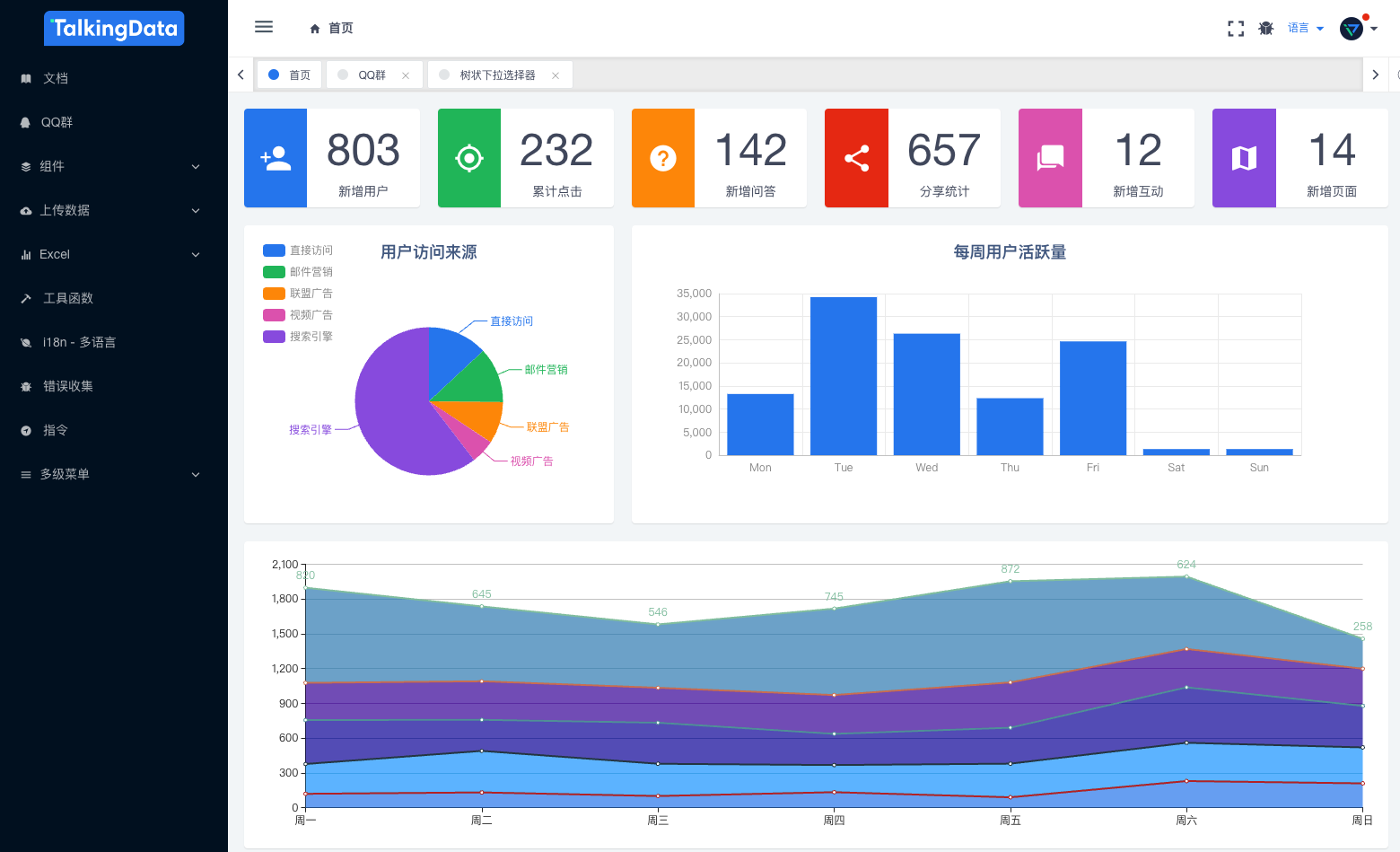Click the share icon on 分享统计 card
Viewport: 1400px width, 852px height.
click(857, 158)
